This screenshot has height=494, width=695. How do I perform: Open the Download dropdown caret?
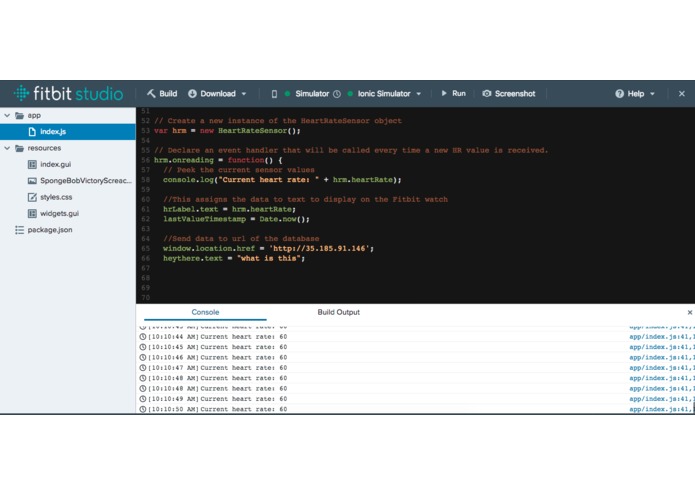244,94
